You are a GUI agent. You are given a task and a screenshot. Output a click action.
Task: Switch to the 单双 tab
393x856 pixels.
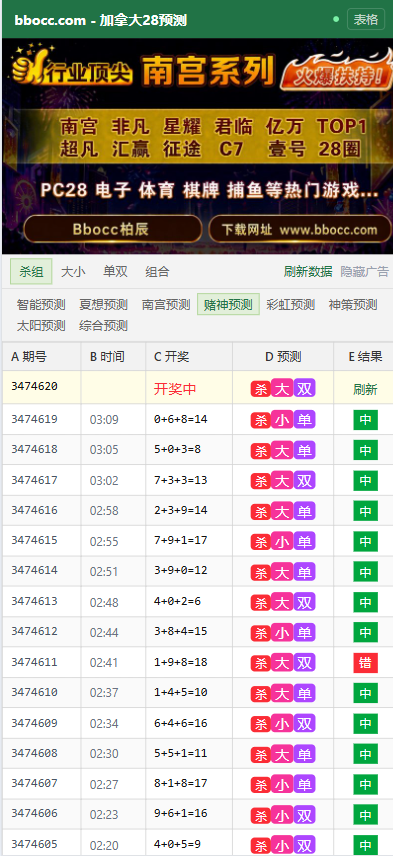[115, 271]
